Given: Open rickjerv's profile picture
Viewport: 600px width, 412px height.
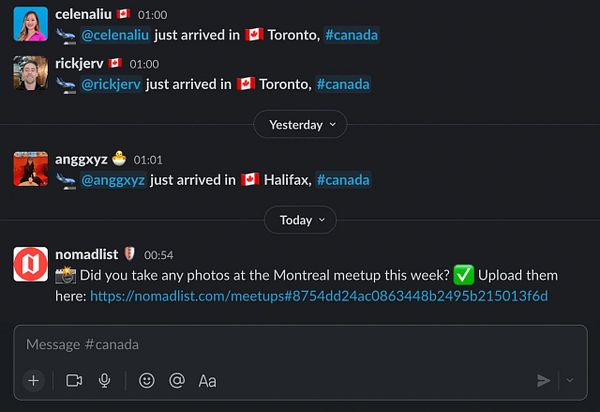Looking at the screenshot, I should pos(30,73).
